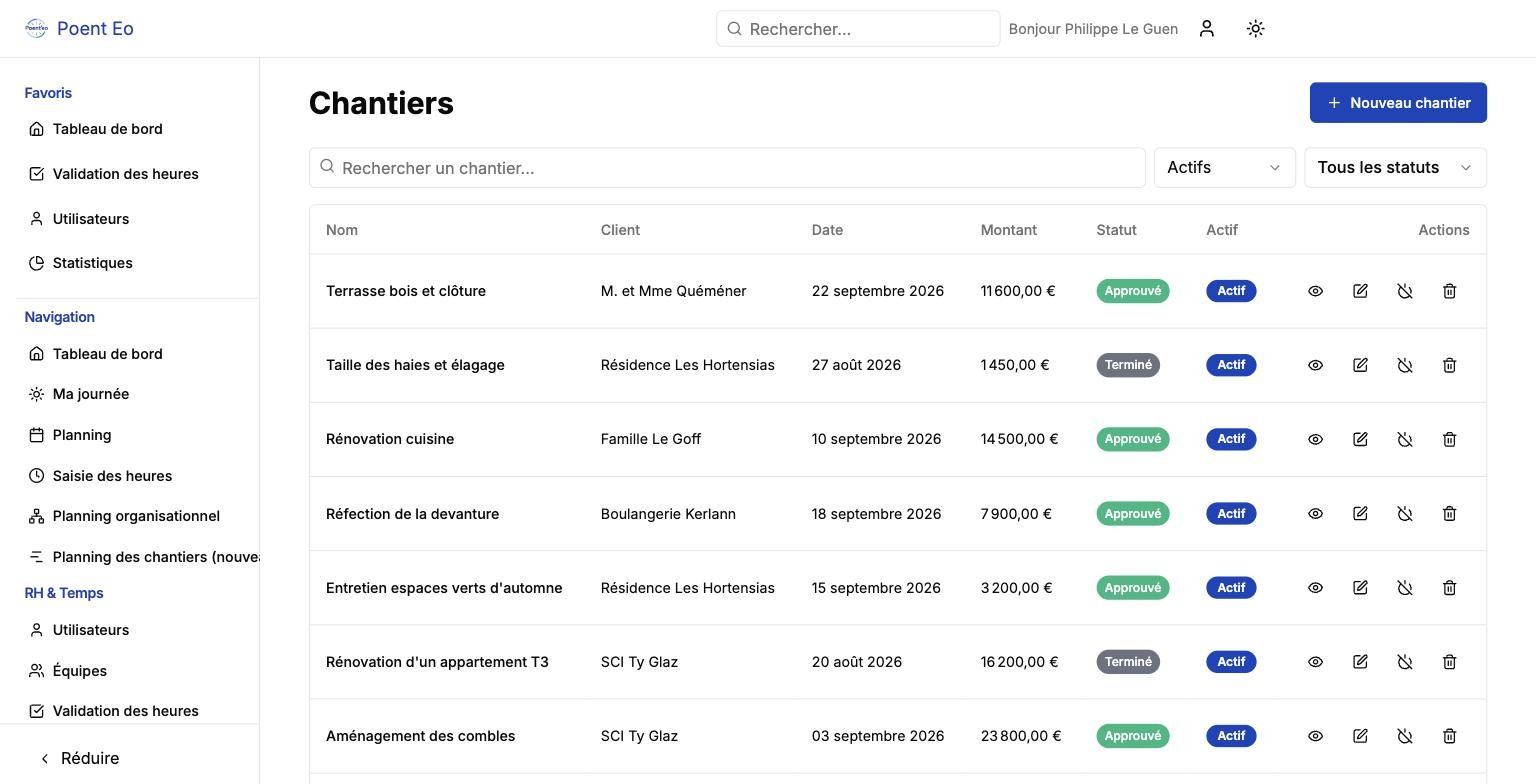
Task: Deactivate Entretien espaces verts d'automne
Action: [x=1405, y=588]
